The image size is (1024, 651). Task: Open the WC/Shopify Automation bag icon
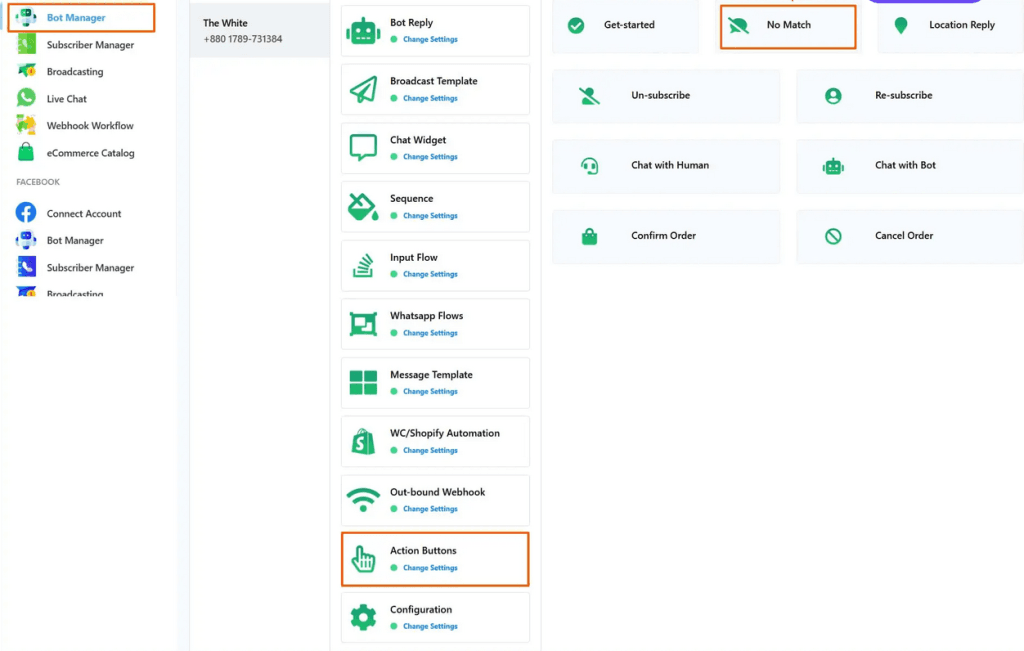click(363, 442)
